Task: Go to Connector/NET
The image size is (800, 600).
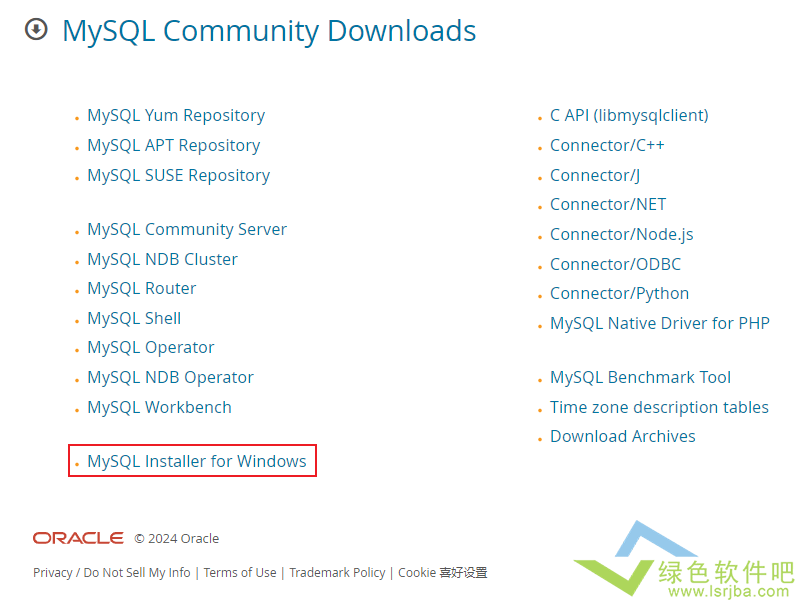Action: coord(608,205)
